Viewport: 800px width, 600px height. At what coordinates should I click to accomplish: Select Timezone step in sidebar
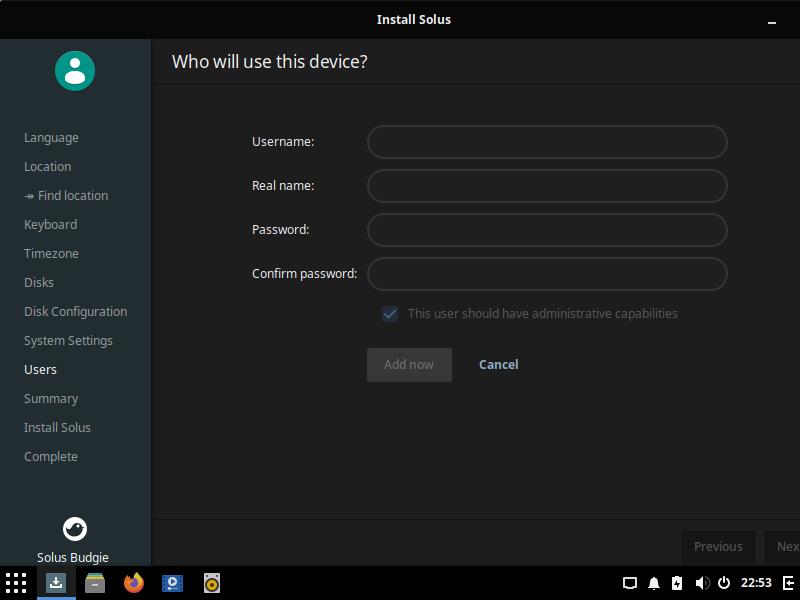click(51, 254)
